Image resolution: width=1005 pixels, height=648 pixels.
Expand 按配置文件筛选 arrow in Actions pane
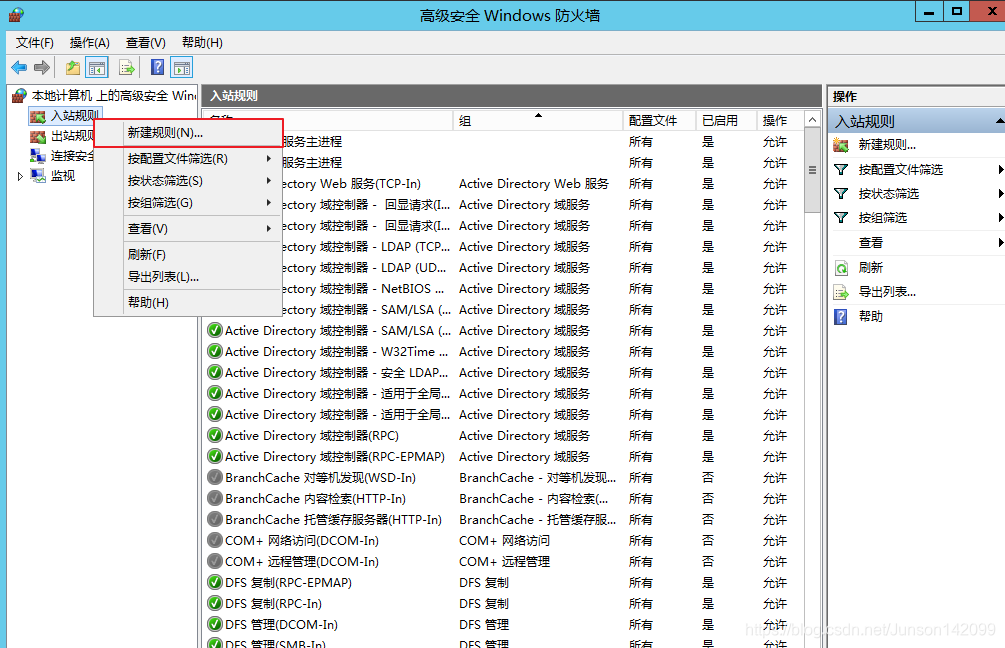pyautogui.click(x=1000, y=170)
